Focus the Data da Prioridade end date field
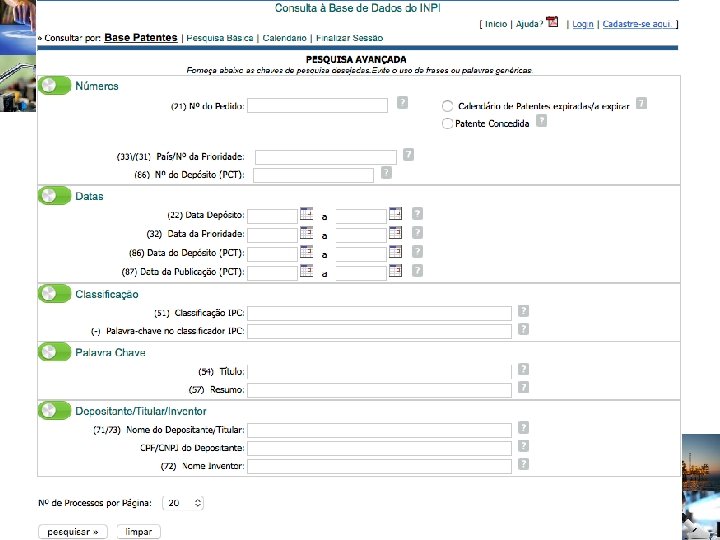 click(x=361, y=235)
